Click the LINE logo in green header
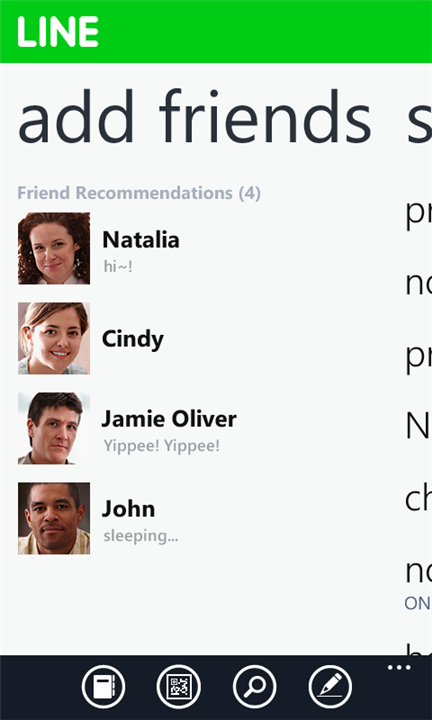This screenshot has height=720, width=432. tap(58, 32)
